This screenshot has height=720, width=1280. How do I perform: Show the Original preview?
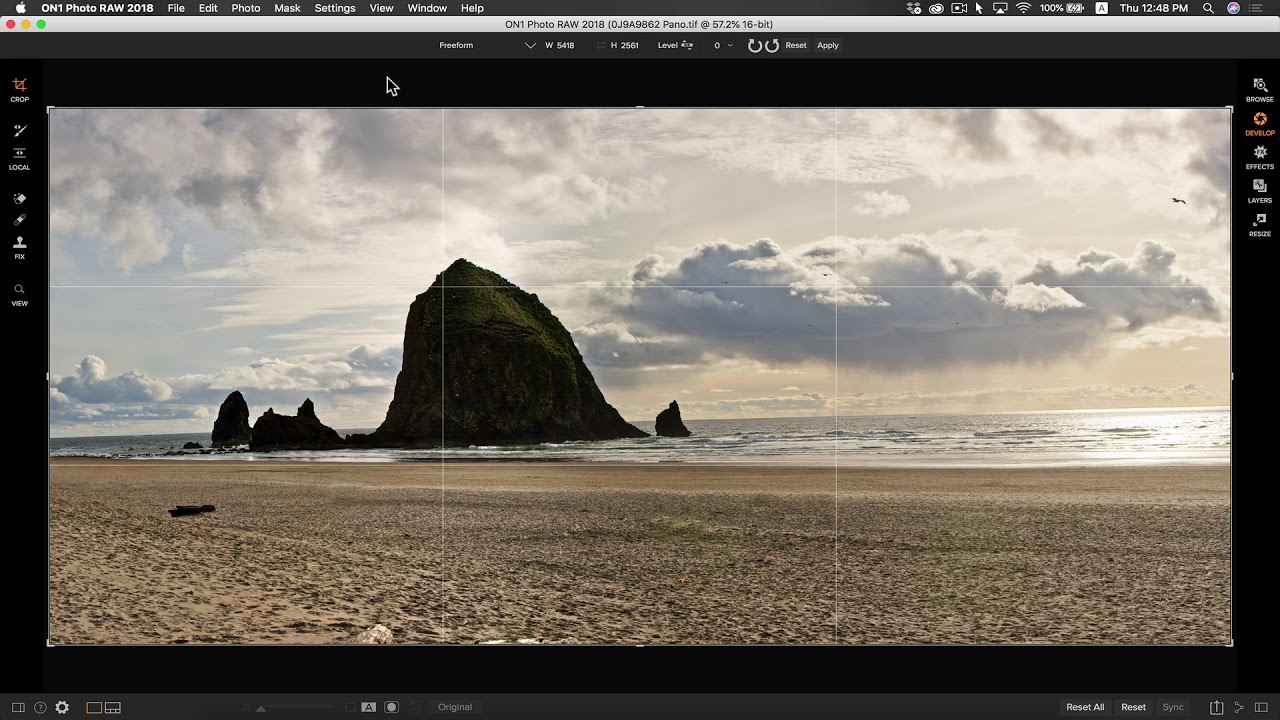[455, 707]
